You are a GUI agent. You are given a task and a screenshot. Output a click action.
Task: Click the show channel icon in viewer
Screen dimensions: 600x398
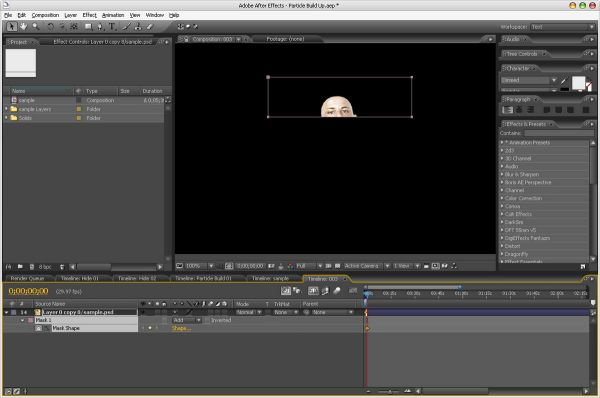[x=290, y=266]
